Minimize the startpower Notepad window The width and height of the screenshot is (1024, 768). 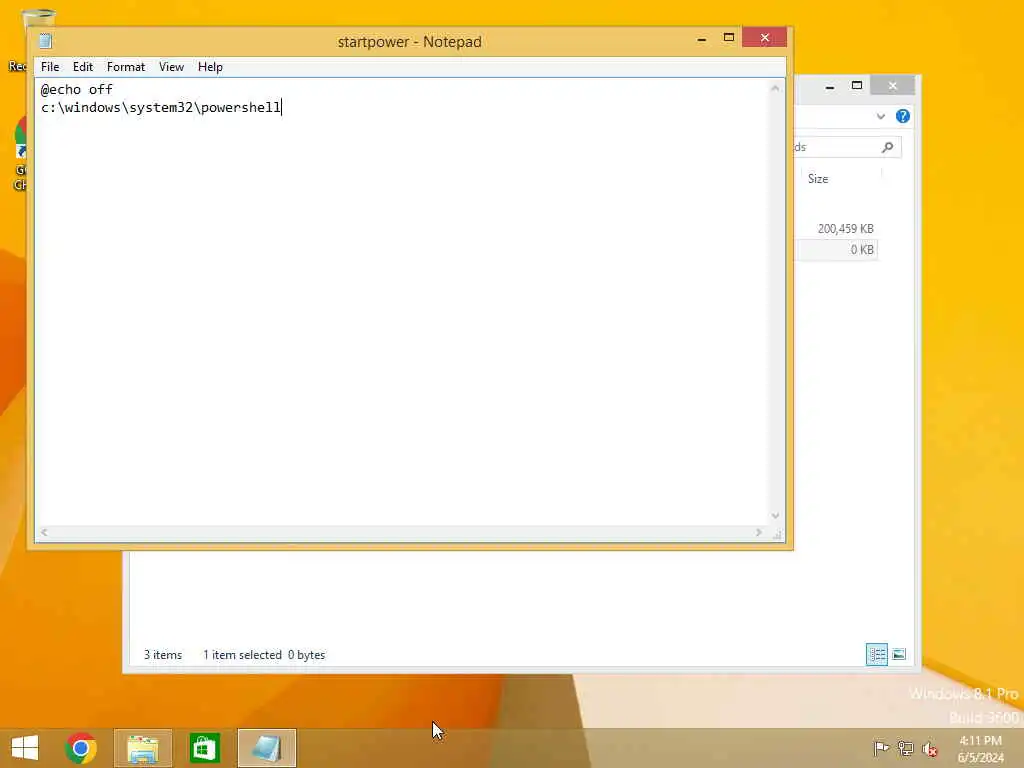(701, 39)
